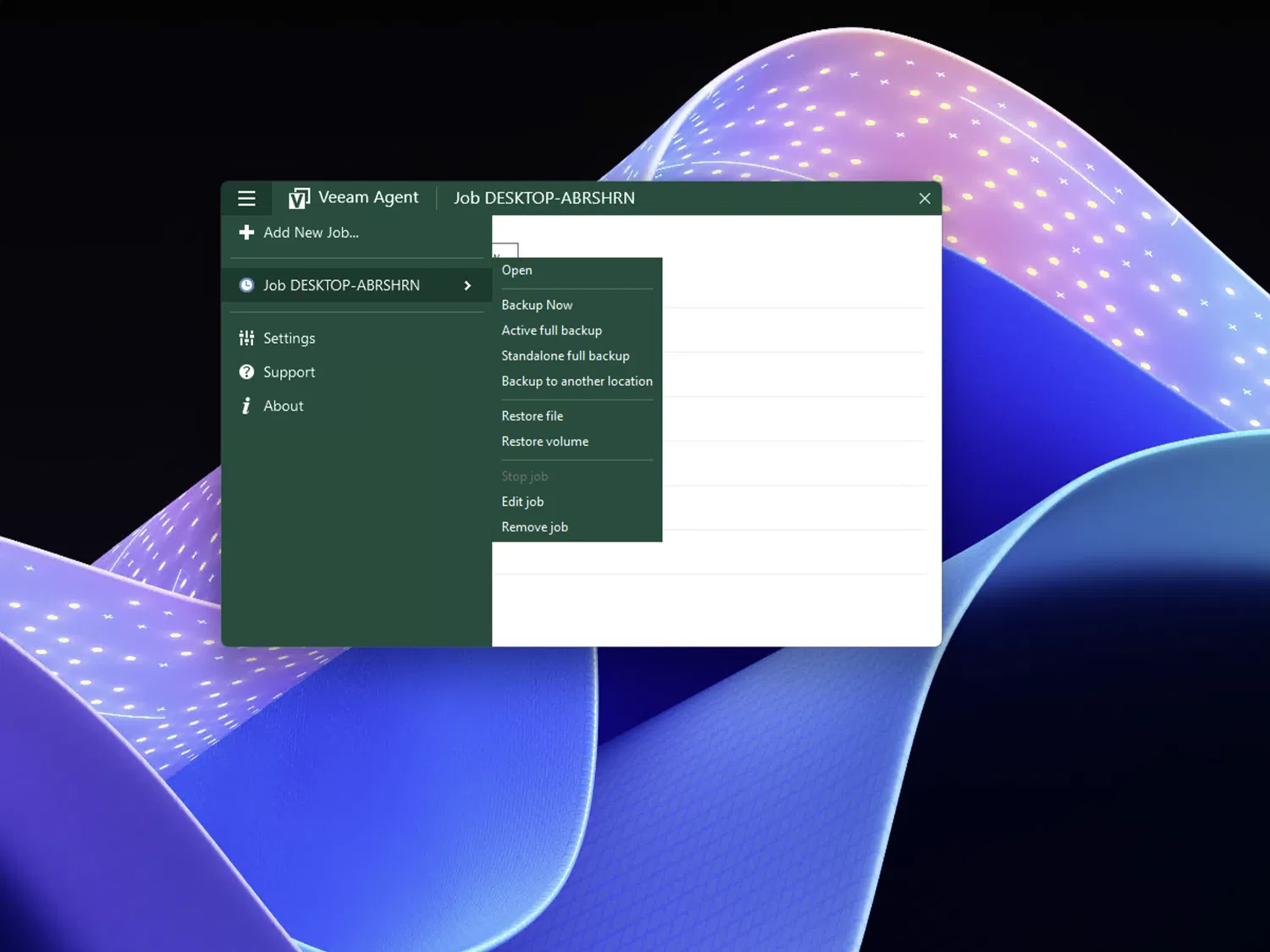Click the Support question mark icon
The width and height of the screenshot is (1270, 952).
[x=246, y=371]
